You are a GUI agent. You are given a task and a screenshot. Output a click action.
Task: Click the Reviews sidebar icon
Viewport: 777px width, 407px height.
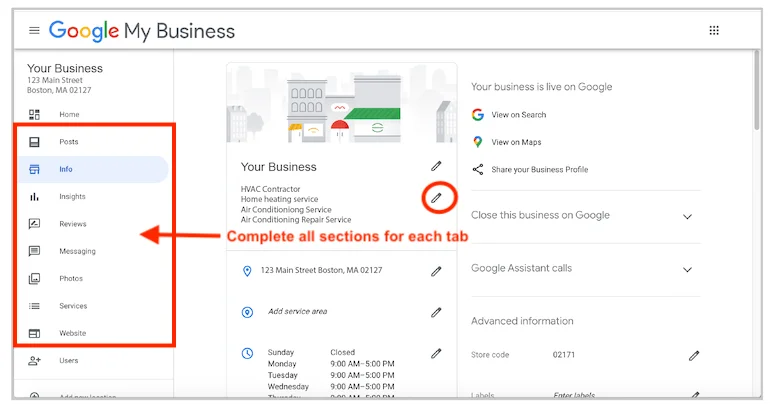34,224
